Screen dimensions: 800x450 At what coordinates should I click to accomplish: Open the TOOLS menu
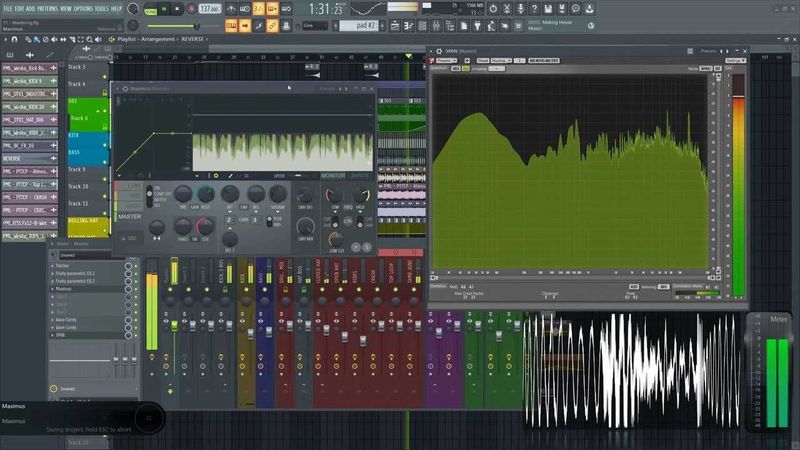[102, 9]
